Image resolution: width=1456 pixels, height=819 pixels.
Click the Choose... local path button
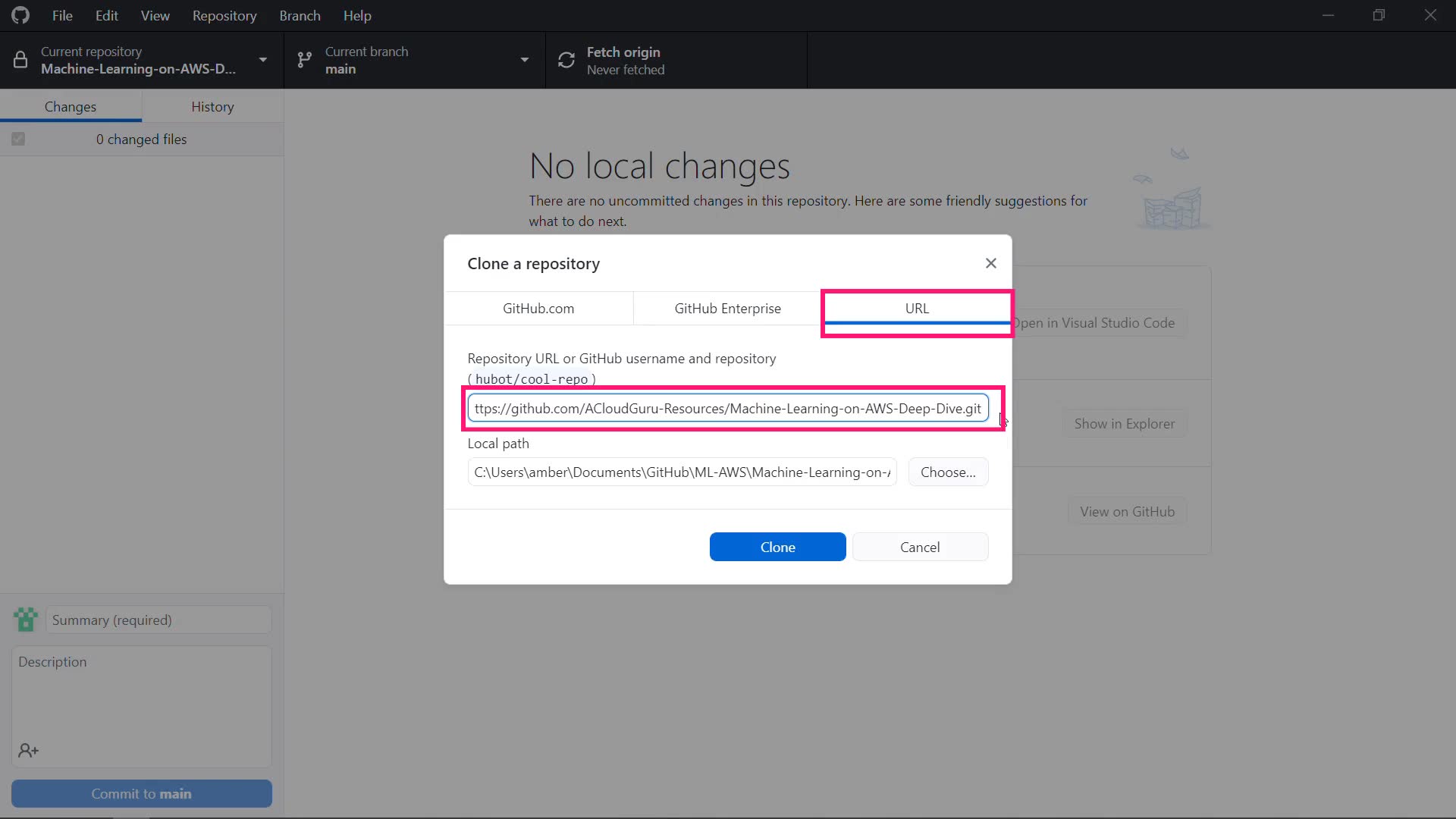pos(948,472)
